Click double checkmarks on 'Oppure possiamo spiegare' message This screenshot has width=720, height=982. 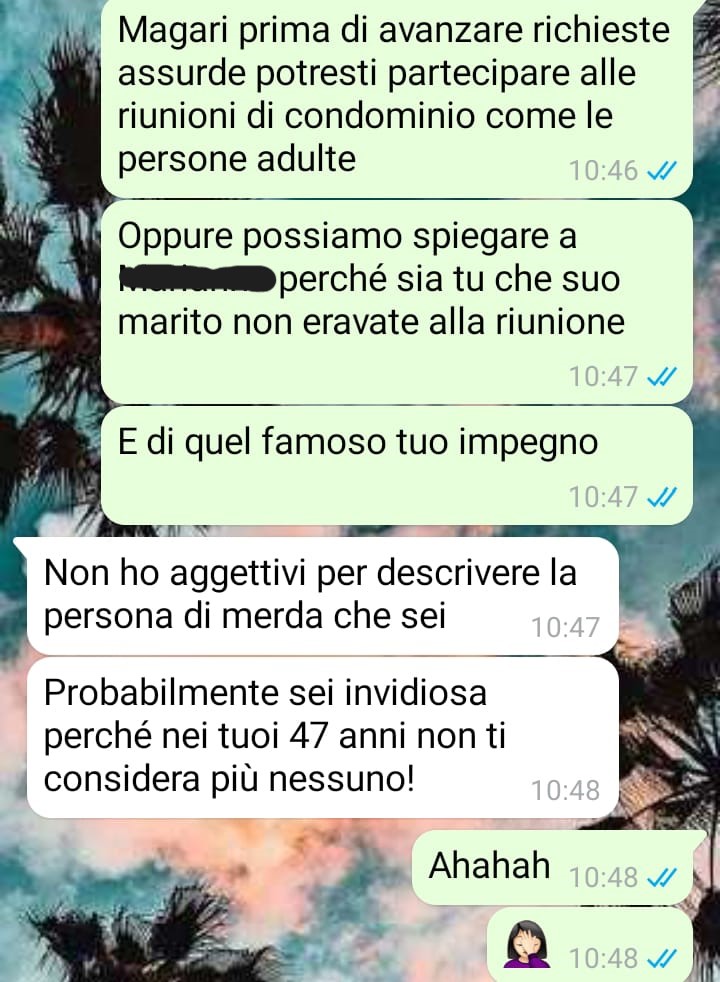661,377
